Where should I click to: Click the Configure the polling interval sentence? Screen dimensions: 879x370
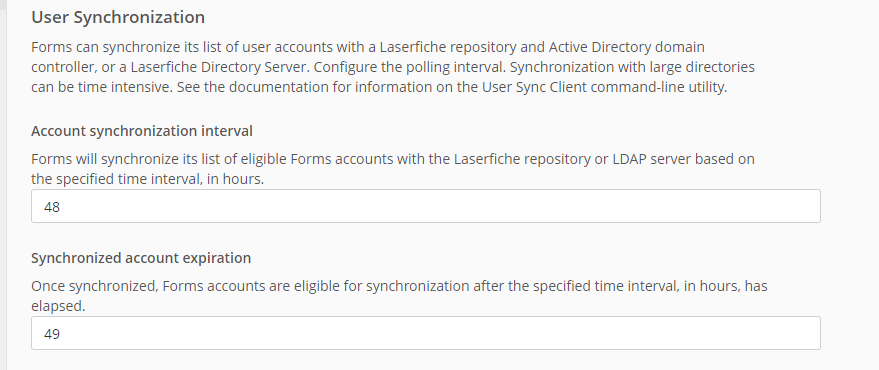tap(409, 67)
